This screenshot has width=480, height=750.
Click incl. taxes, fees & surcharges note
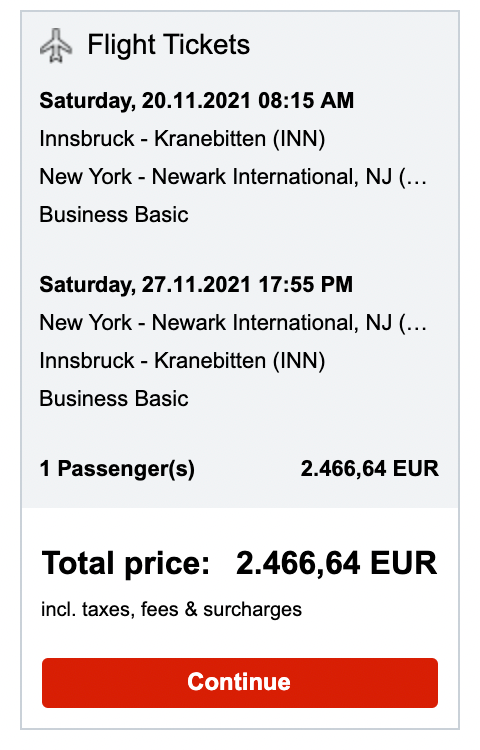click(171, 609)
